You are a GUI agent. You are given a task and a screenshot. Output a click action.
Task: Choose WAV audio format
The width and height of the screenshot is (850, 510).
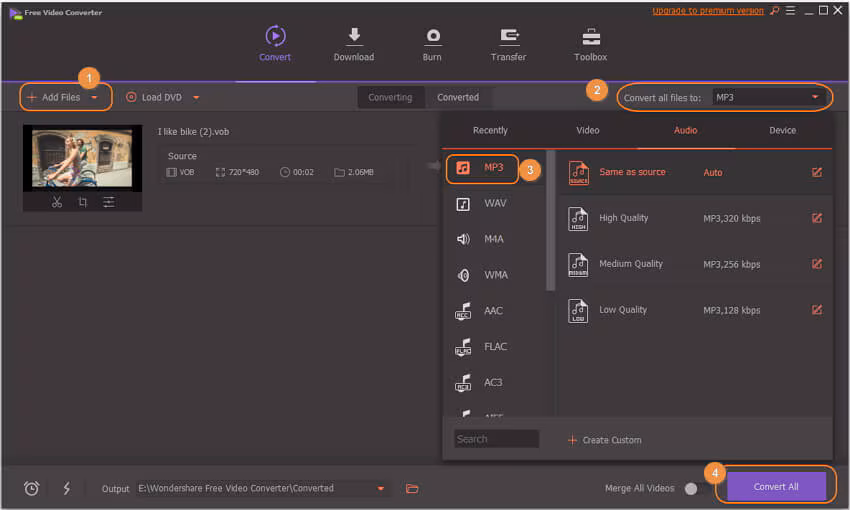(x=482, y=204)
